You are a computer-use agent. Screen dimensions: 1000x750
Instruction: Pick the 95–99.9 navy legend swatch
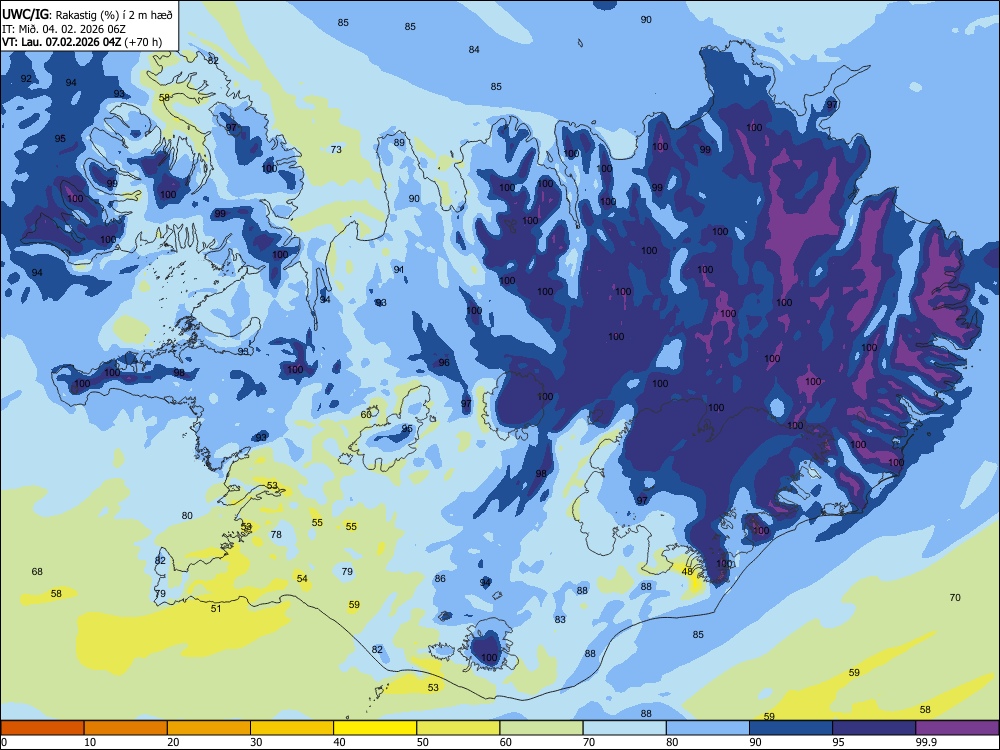pos(874,728)
